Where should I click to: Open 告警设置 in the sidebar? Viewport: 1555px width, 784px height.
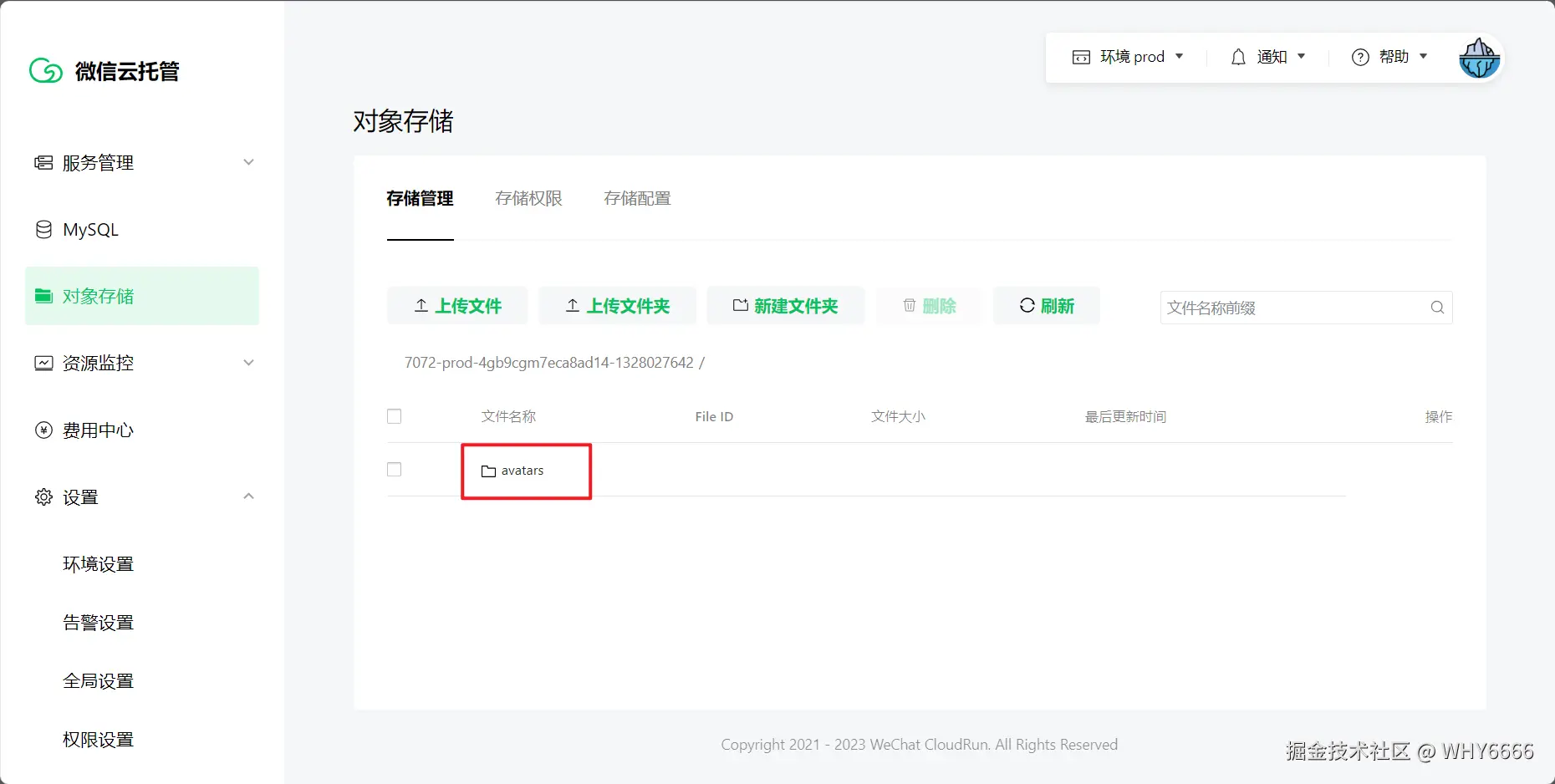click(x=99, y=623)
